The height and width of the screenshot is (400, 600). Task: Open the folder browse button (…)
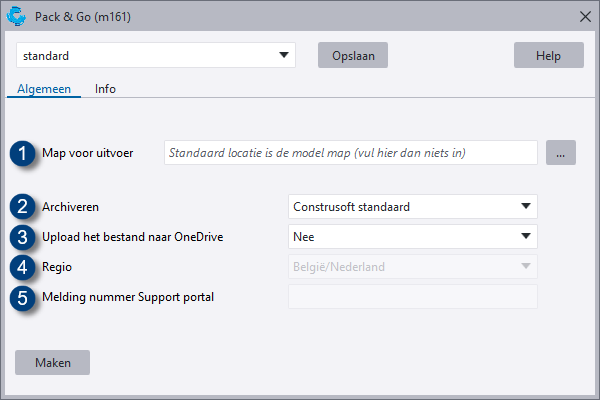[561, 153]
